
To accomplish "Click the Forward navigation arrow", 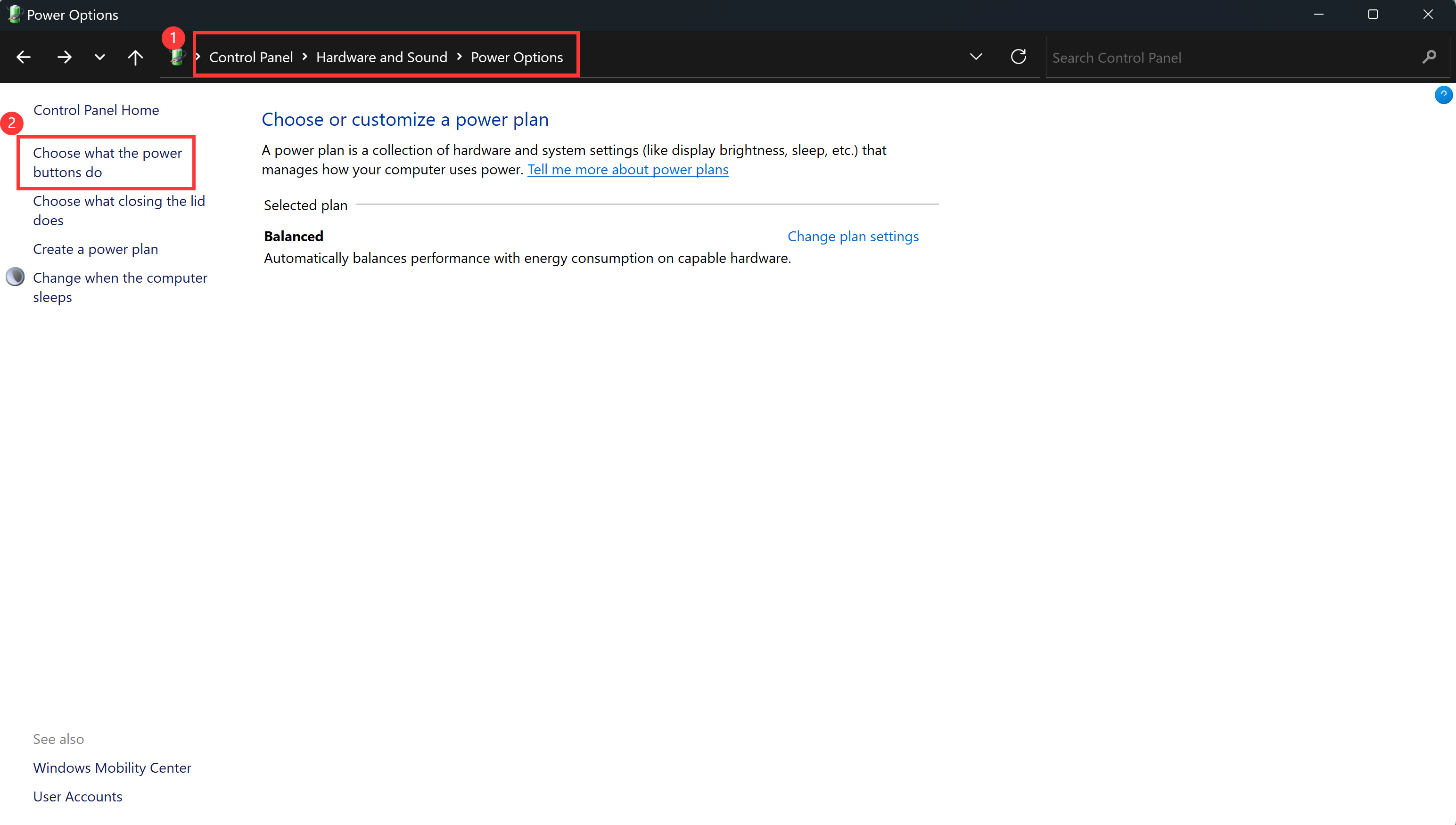I will [x=64, y=57].
